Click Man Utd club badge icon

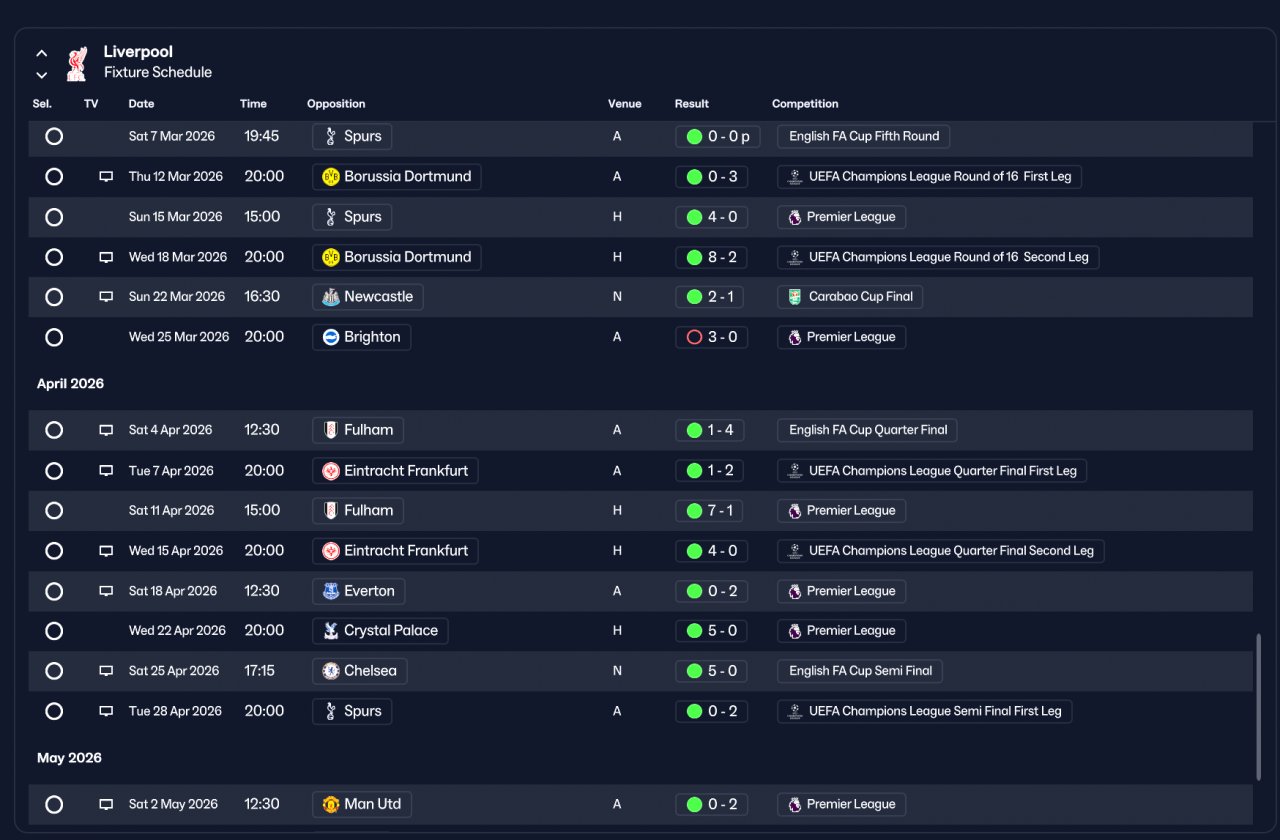[330, 804]
